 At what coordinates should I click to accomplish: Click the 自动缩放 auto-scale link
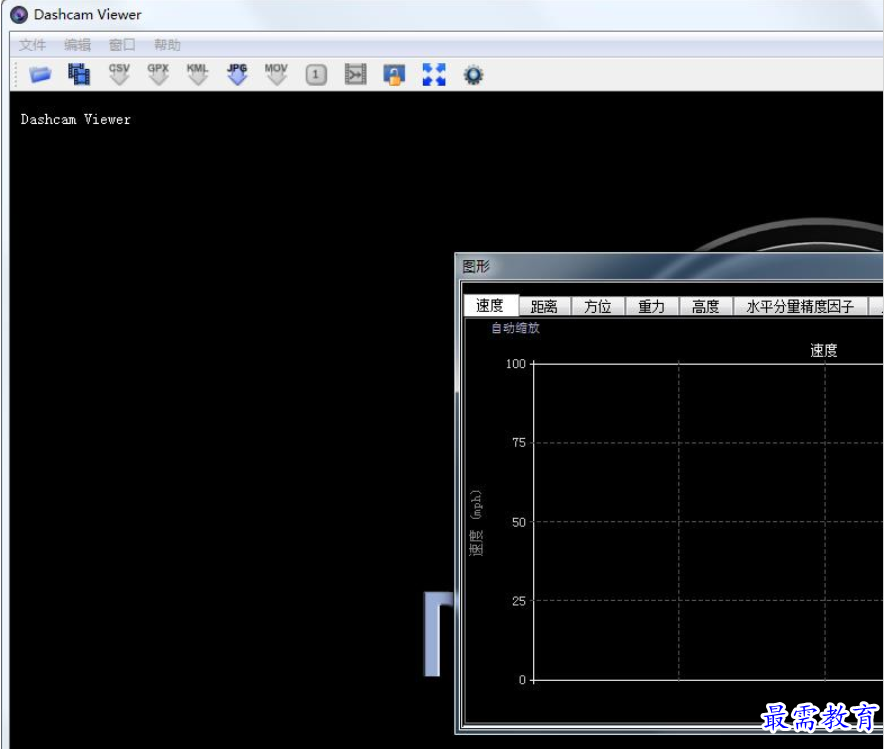(x=515, y=328)
